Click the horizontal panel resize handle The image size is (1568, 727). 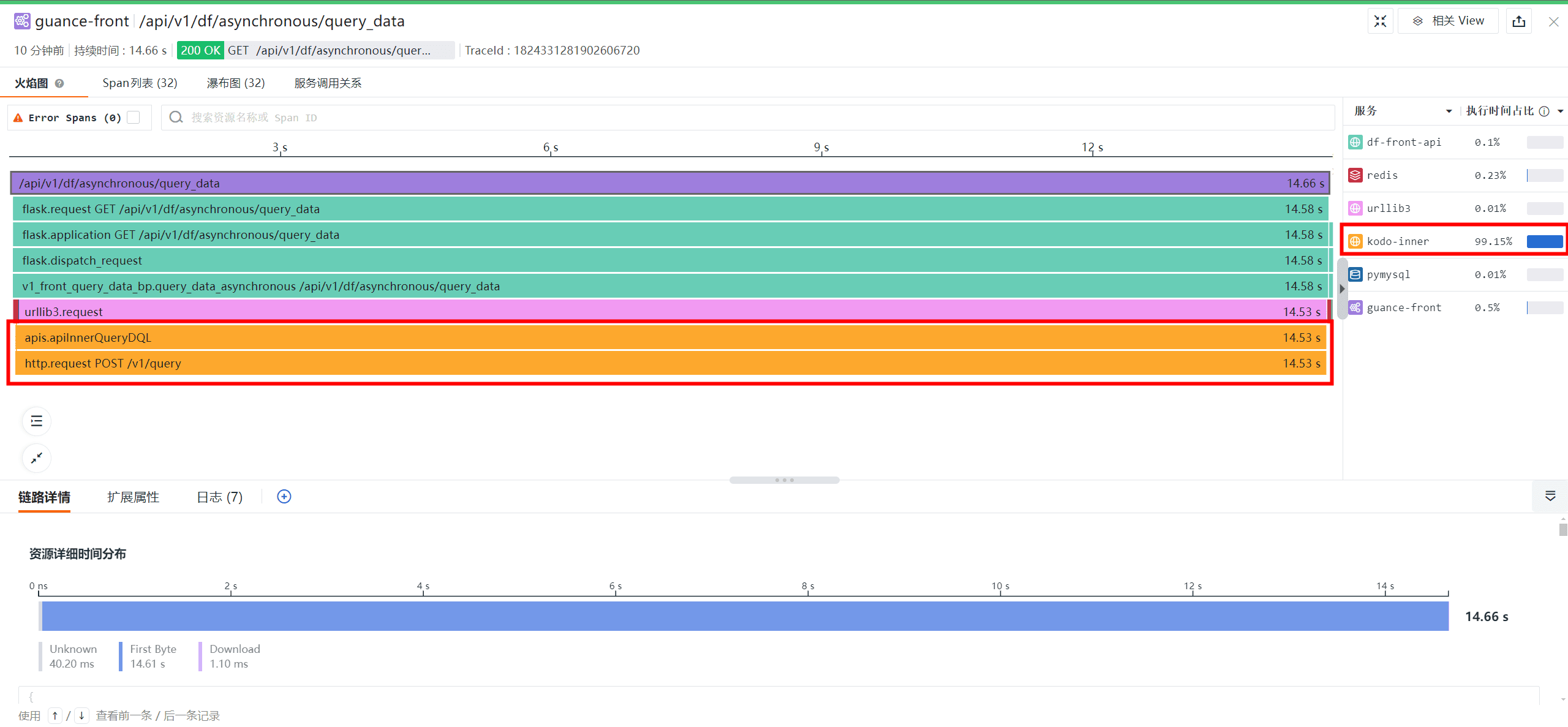[784, 480]
